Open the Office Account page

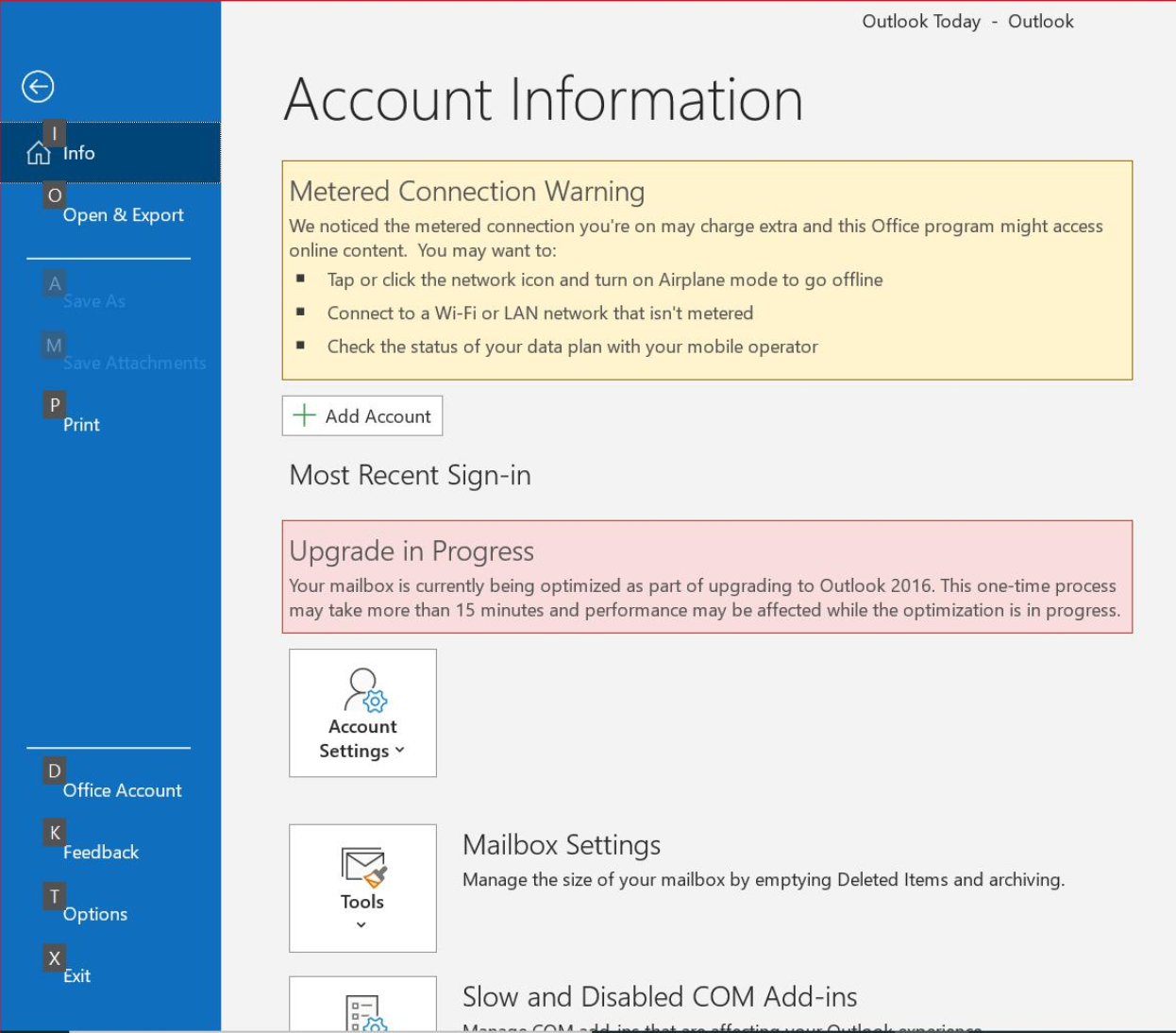coord(110,790)
